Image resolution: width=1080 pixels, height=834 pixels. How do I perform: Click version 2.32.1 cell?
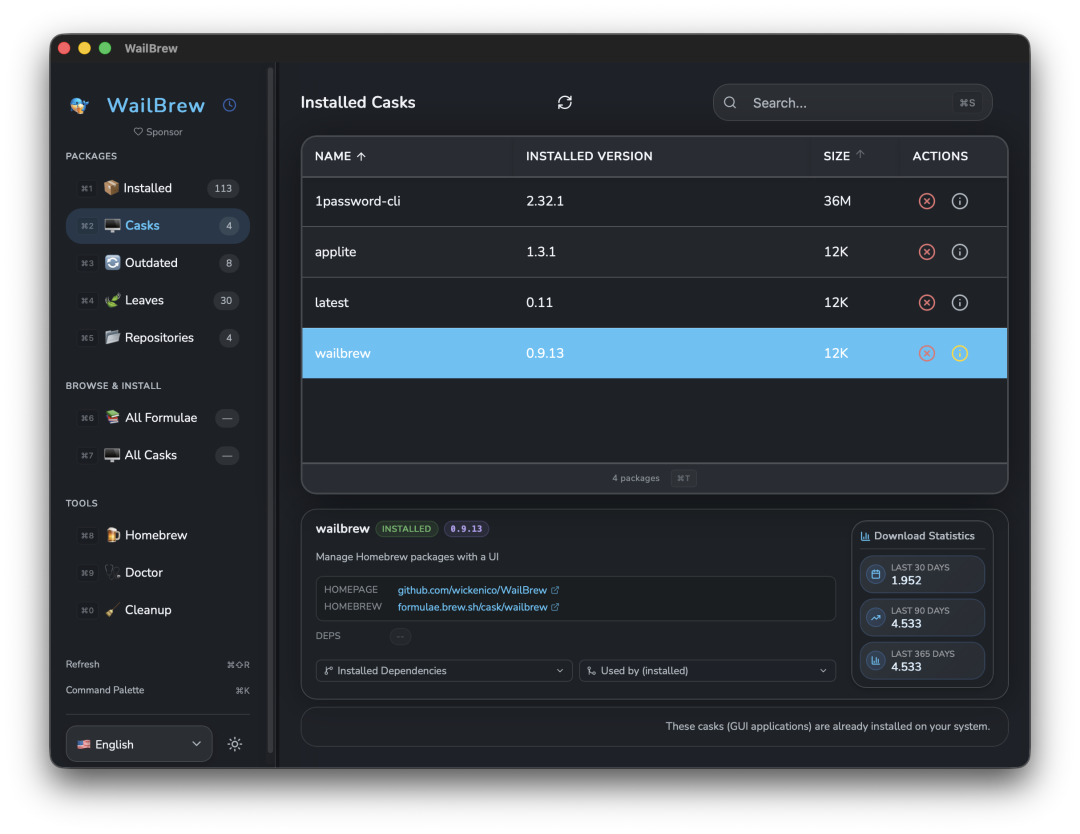coord(545,201)
